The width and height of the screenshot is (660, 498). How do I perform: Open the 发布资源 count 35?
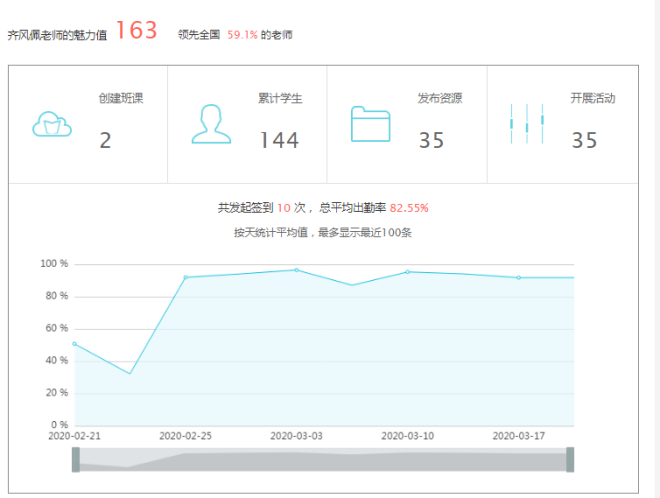(431, 141)
